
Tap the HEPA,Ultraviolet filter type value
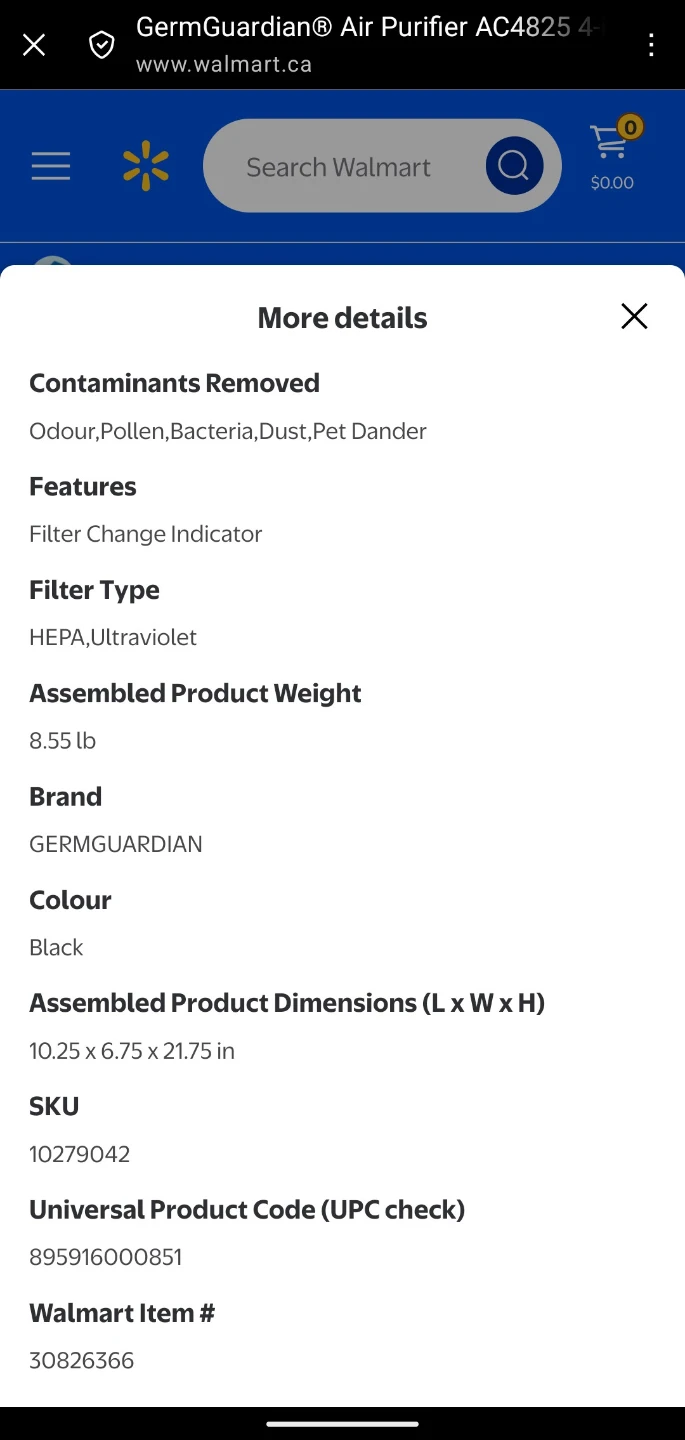coord(113,637)
